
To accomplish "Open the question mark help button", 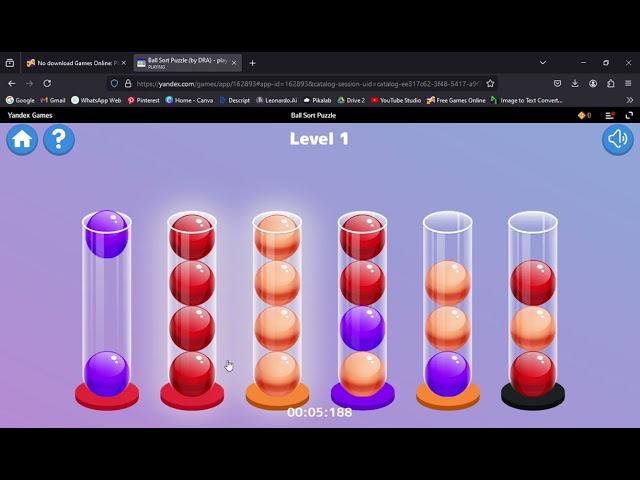I will [x=59, y=140].
